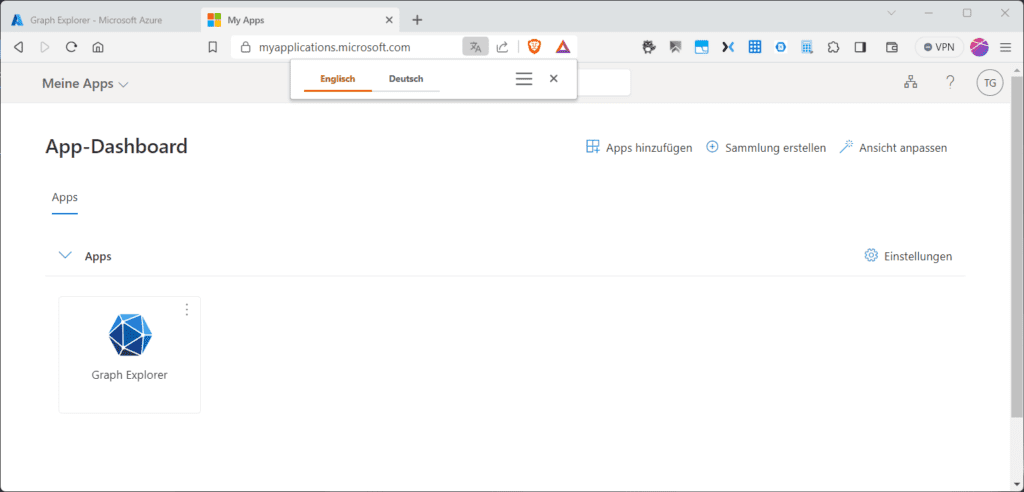Click Ansicht anpassen
Screen dimensions: 1024x492
point(893,148)
